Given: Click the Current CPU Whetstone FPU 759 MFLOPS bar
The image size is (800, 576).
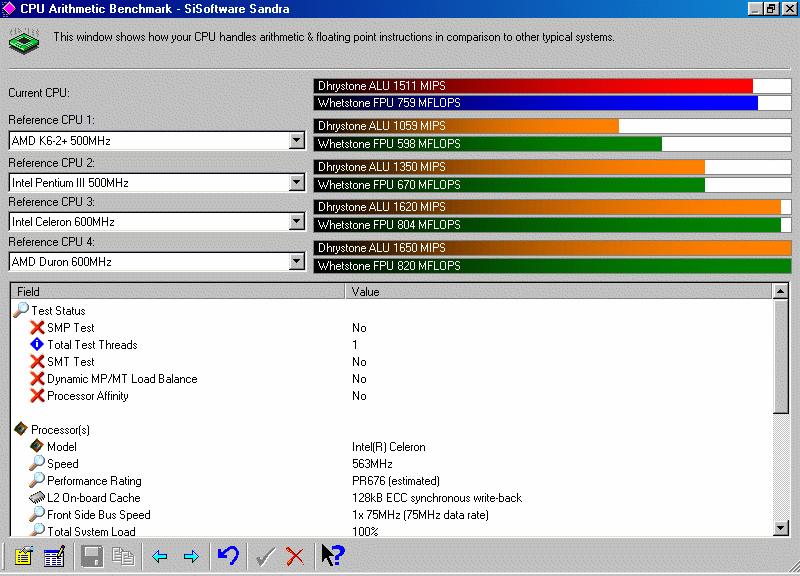Looking at the screenshot, I should click(552, 103).
